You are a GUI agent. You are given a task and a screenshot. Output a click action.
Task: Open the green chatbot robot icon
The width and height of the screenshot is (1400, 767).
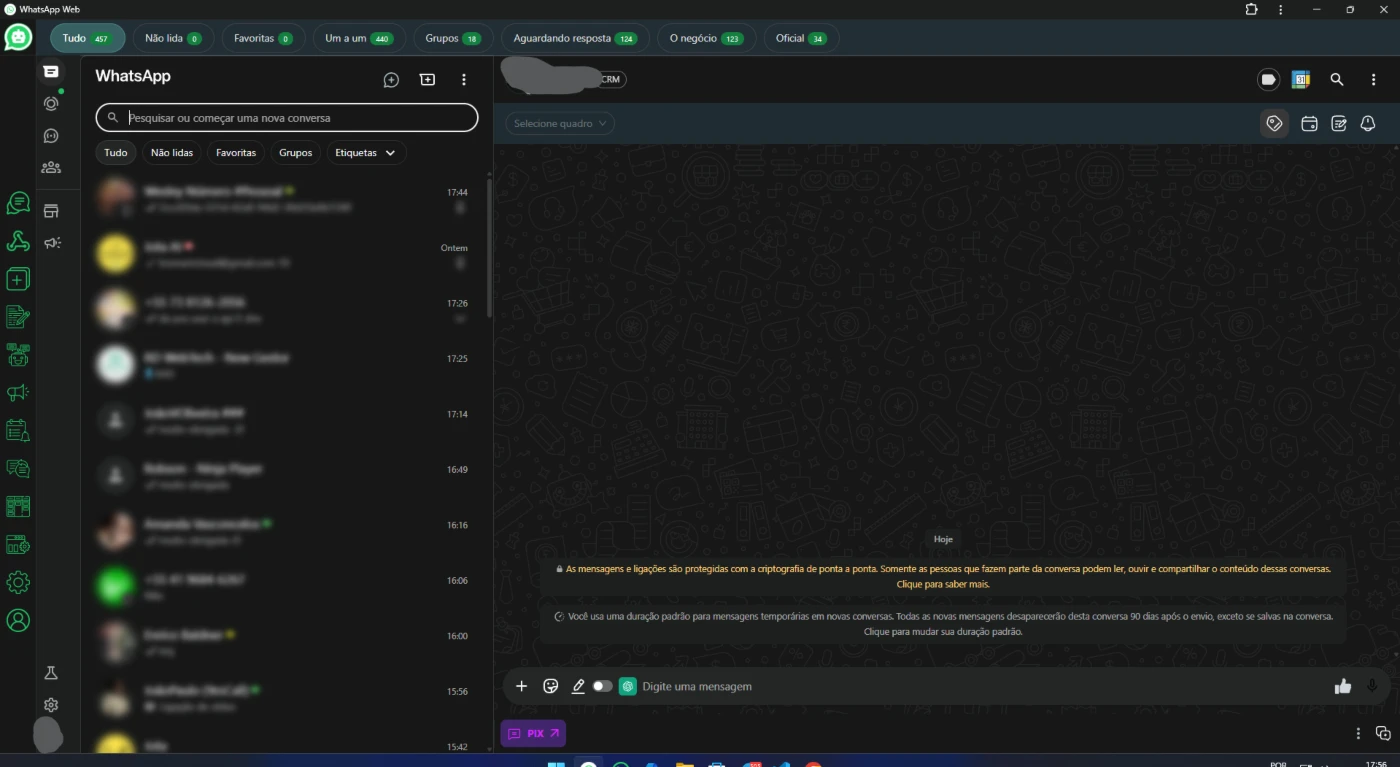(x=18, y=355)
